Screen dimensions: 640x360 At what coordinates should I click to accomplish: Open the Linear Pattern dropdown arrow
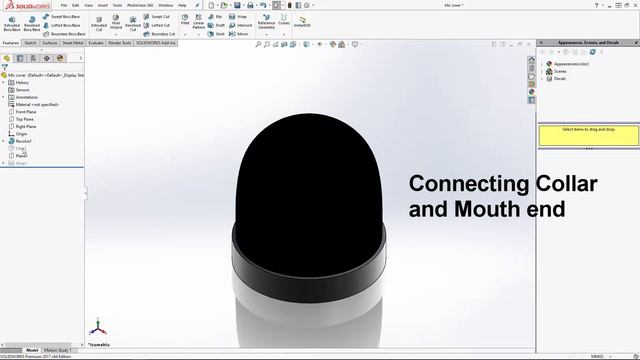[x=198, y=35]
